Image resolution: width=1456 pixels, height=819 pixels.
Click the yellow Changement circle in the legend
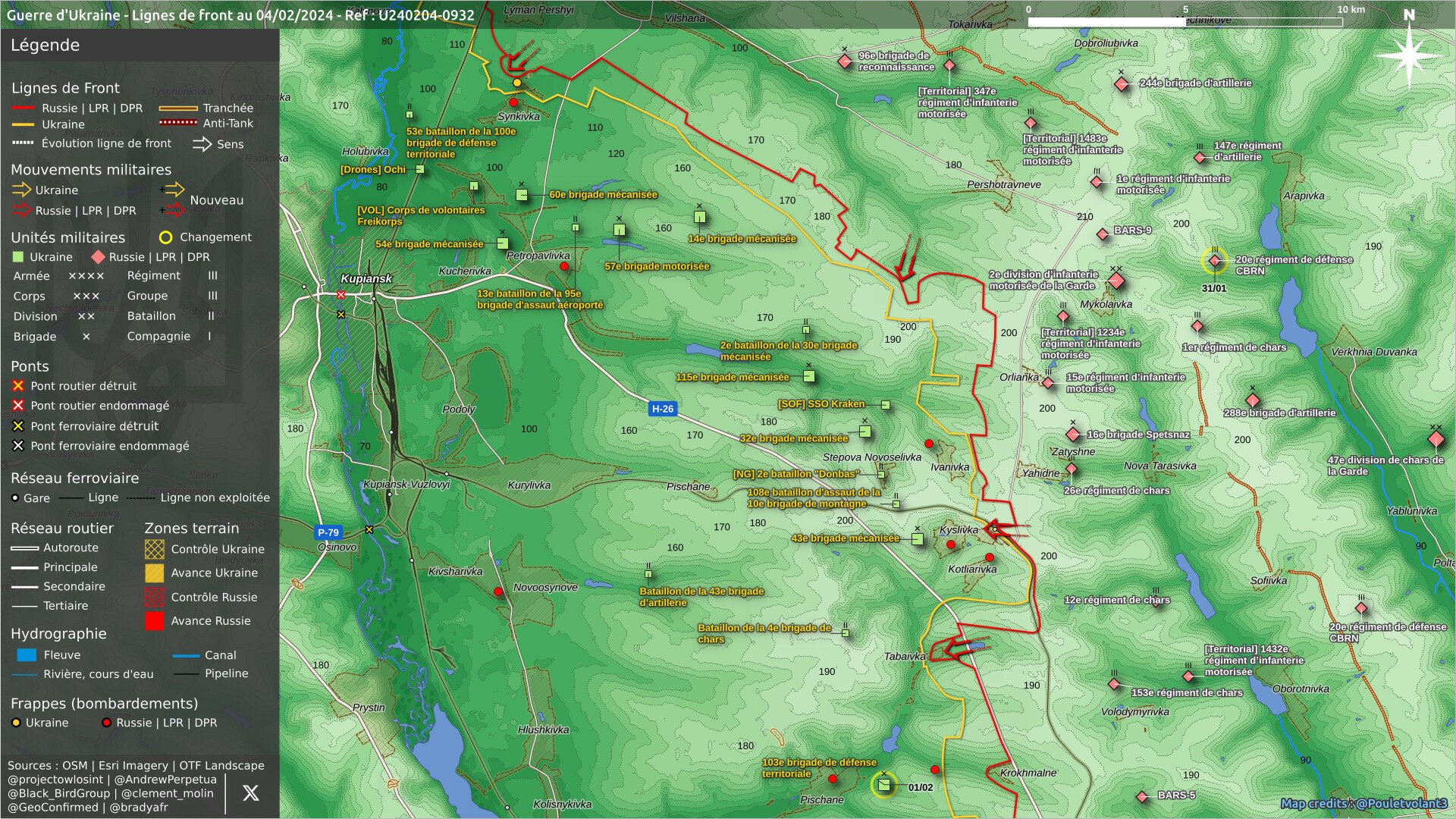[x=165, y=237]
